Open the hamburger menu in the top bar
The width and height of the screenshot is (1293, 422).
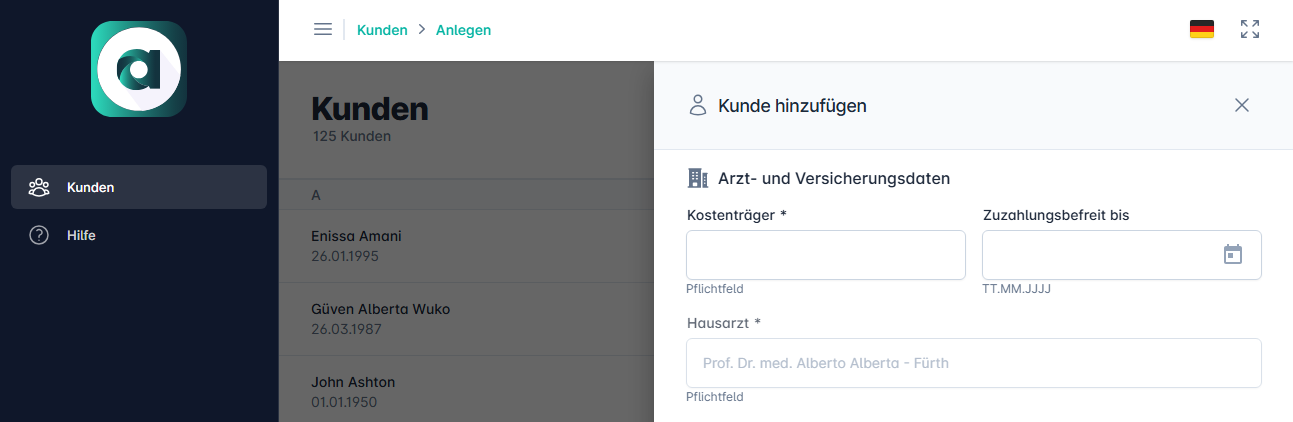click(322, 30)
